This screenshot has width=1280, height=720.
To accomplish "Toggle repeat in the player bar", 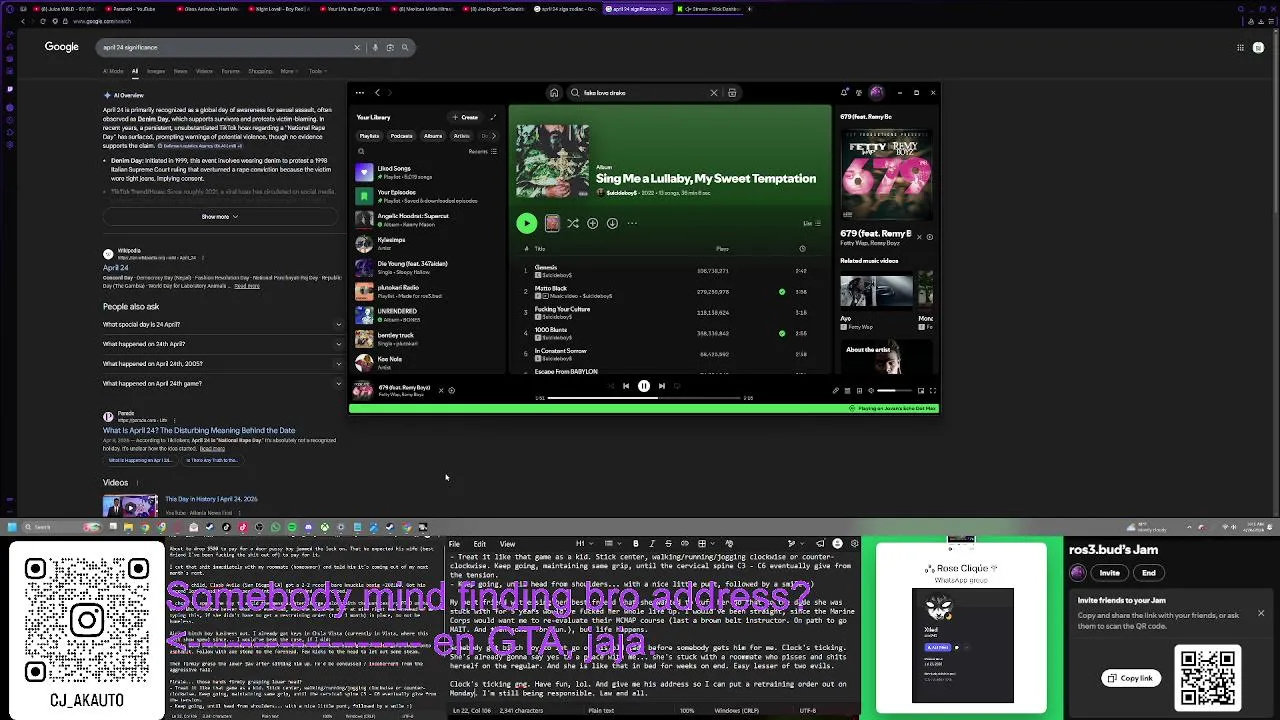I will (677, 386).
